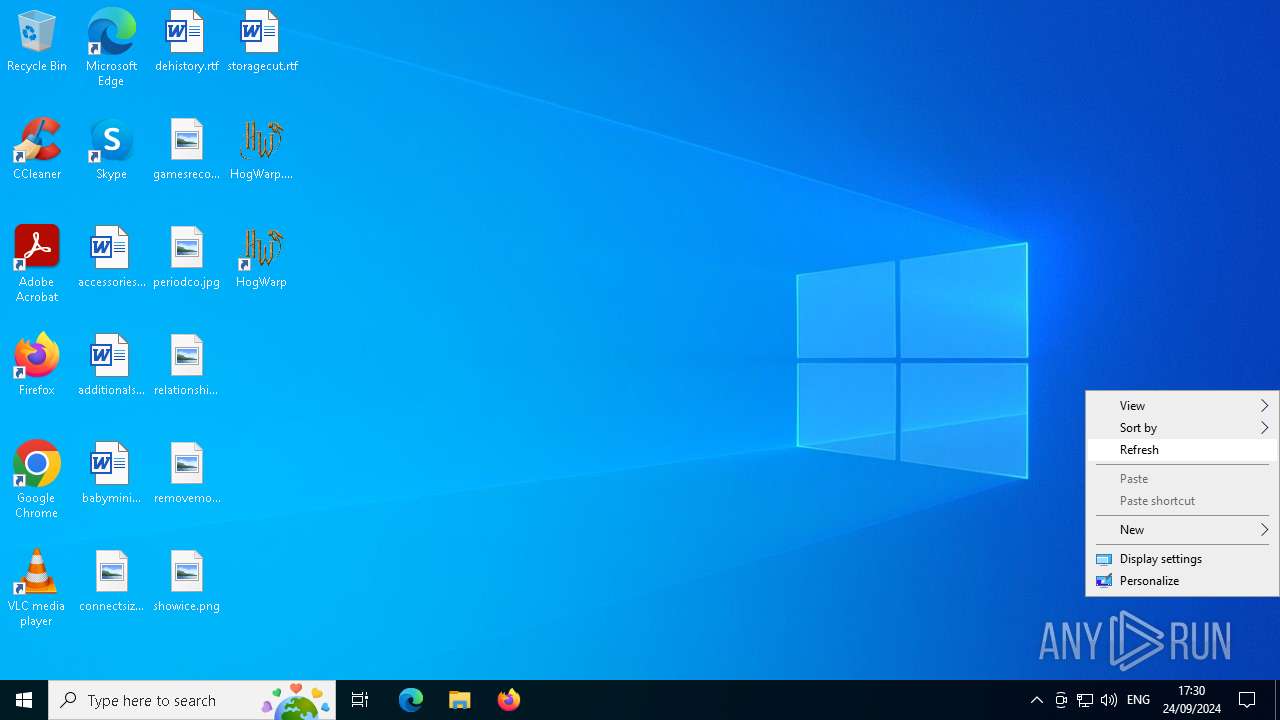Select the showice.png image icon

click(x=186, y=582)
